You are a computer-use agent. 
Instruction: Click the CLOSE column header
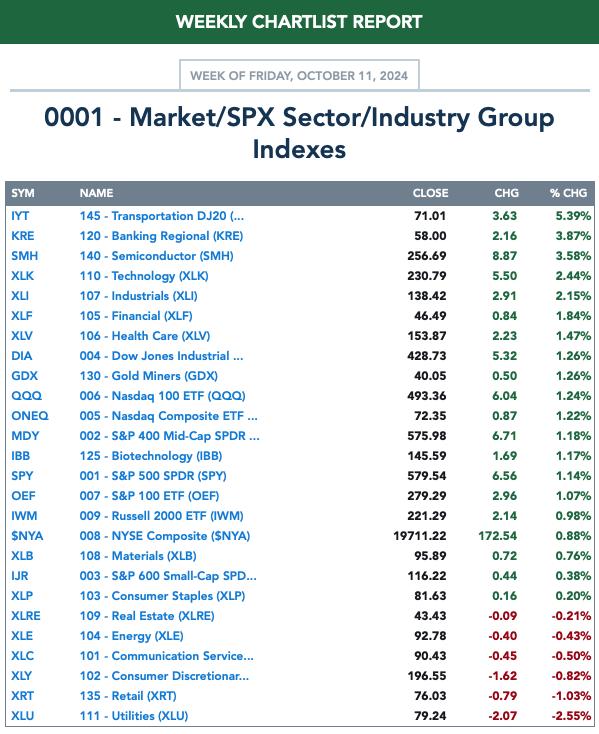click(431, 193)
